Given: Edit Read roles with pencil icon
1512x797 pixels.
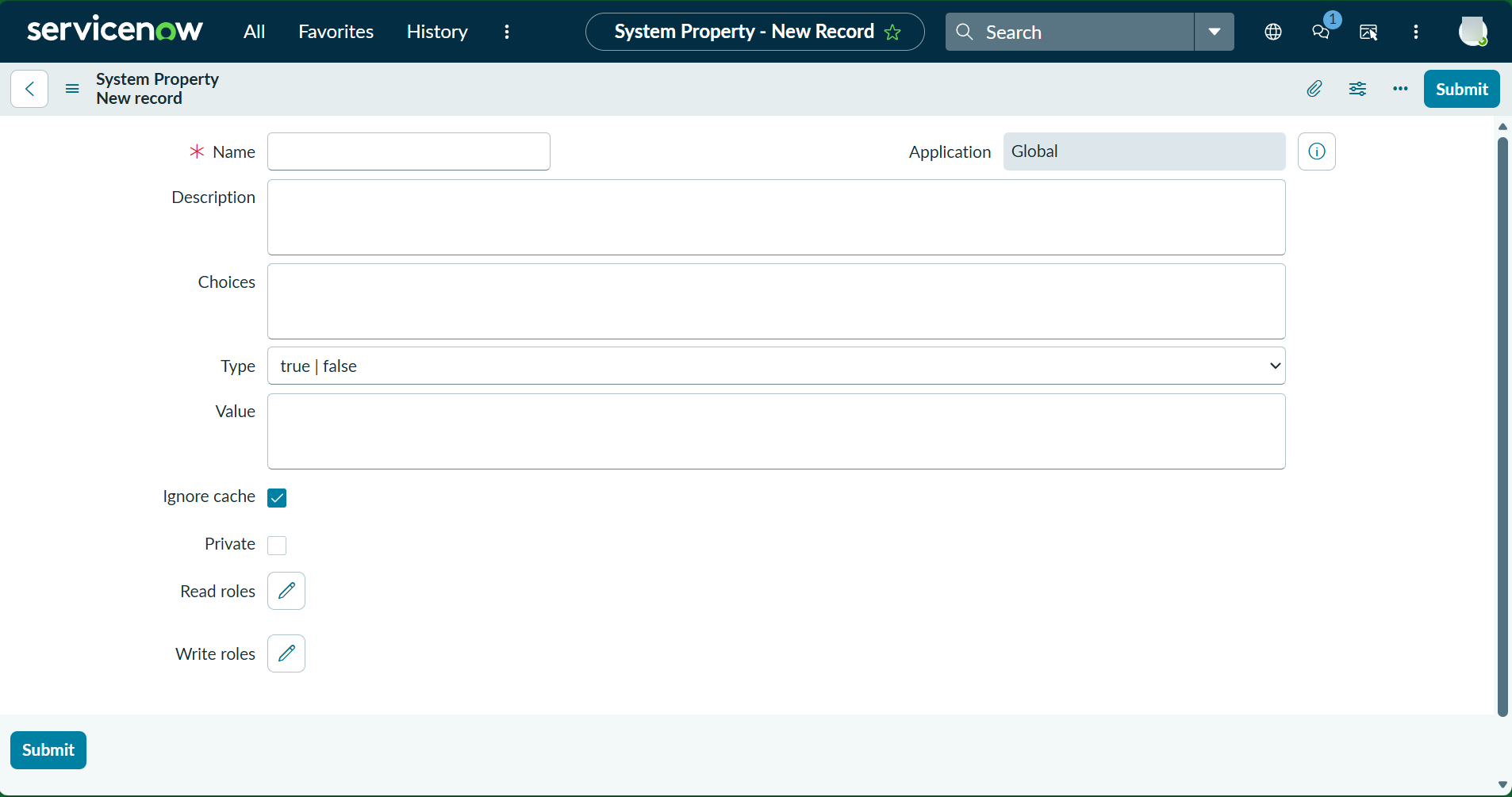Looking at the screenshot, I should pyautogui.click(x=286, y=591).
